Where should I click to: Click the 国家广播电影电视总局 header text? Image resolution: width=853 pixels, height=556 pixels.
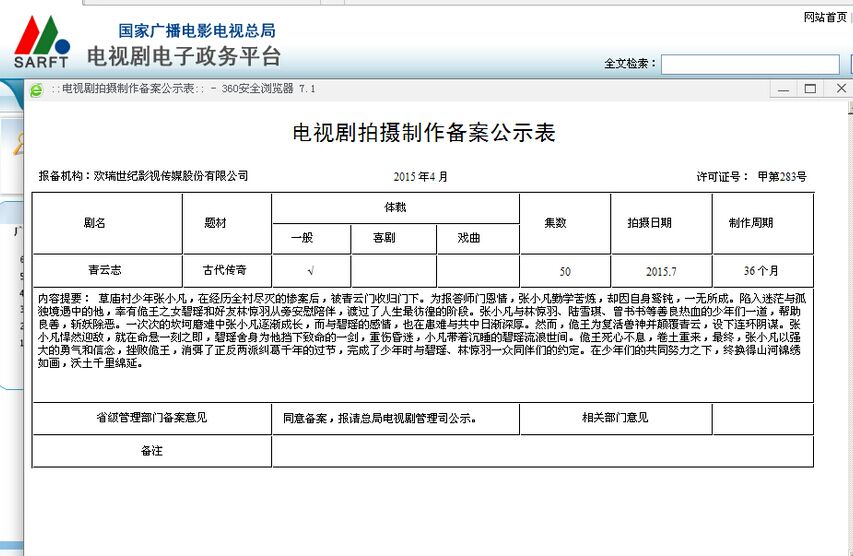pyautogui.click(x=197, y=30)
